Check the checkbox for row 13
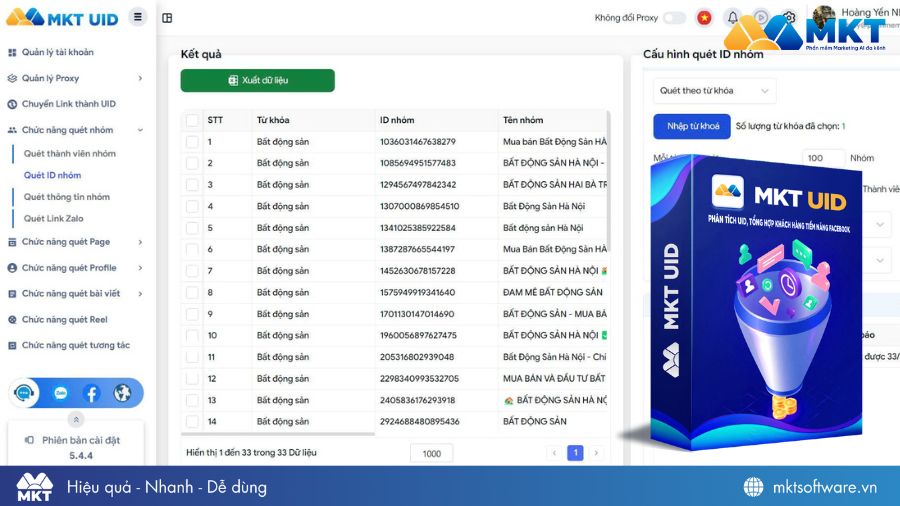 (x=192, y=400)
